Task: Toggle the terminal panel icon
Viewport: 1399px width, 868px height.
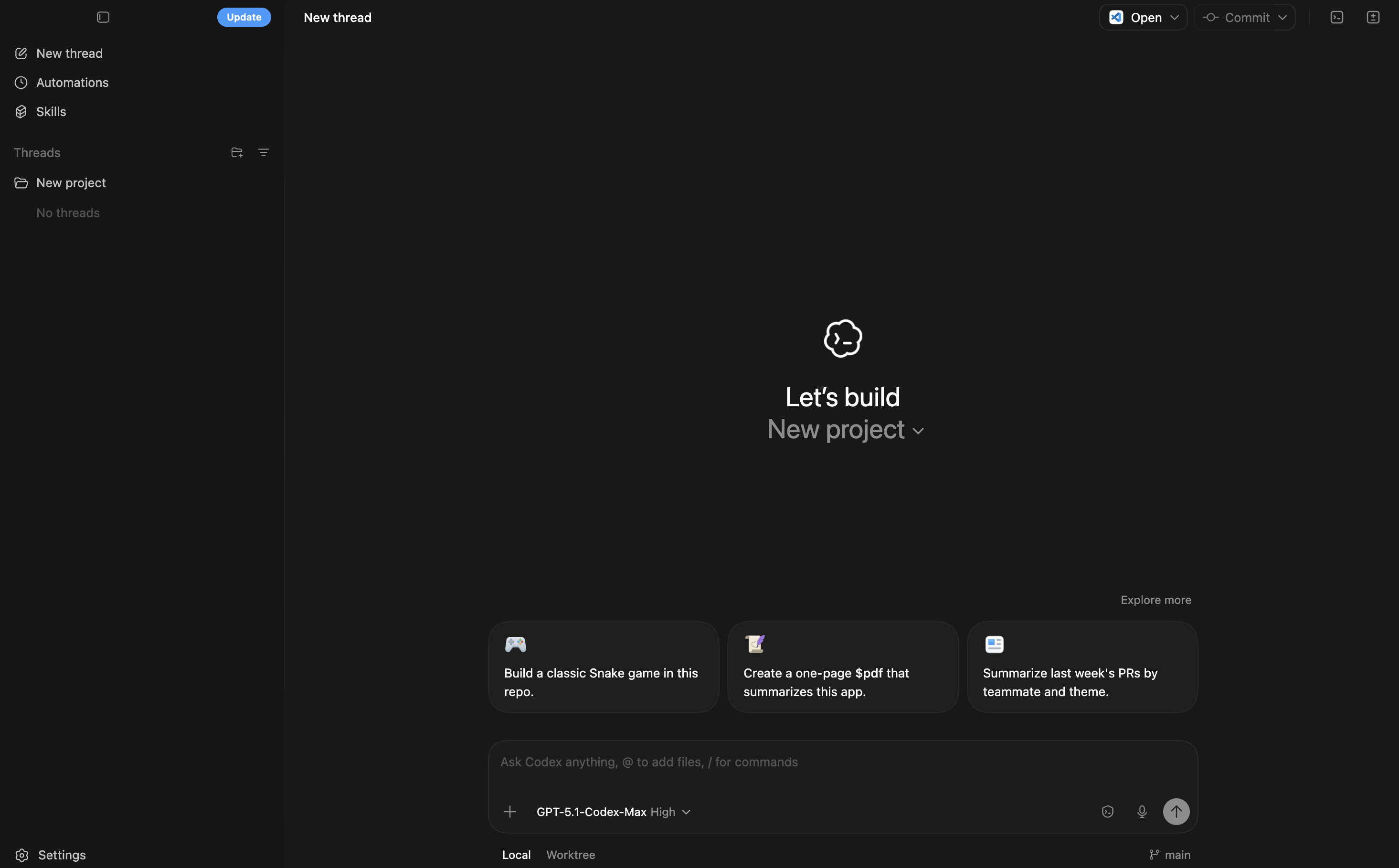Action: pyautogui.click(x=1336, y=18)
